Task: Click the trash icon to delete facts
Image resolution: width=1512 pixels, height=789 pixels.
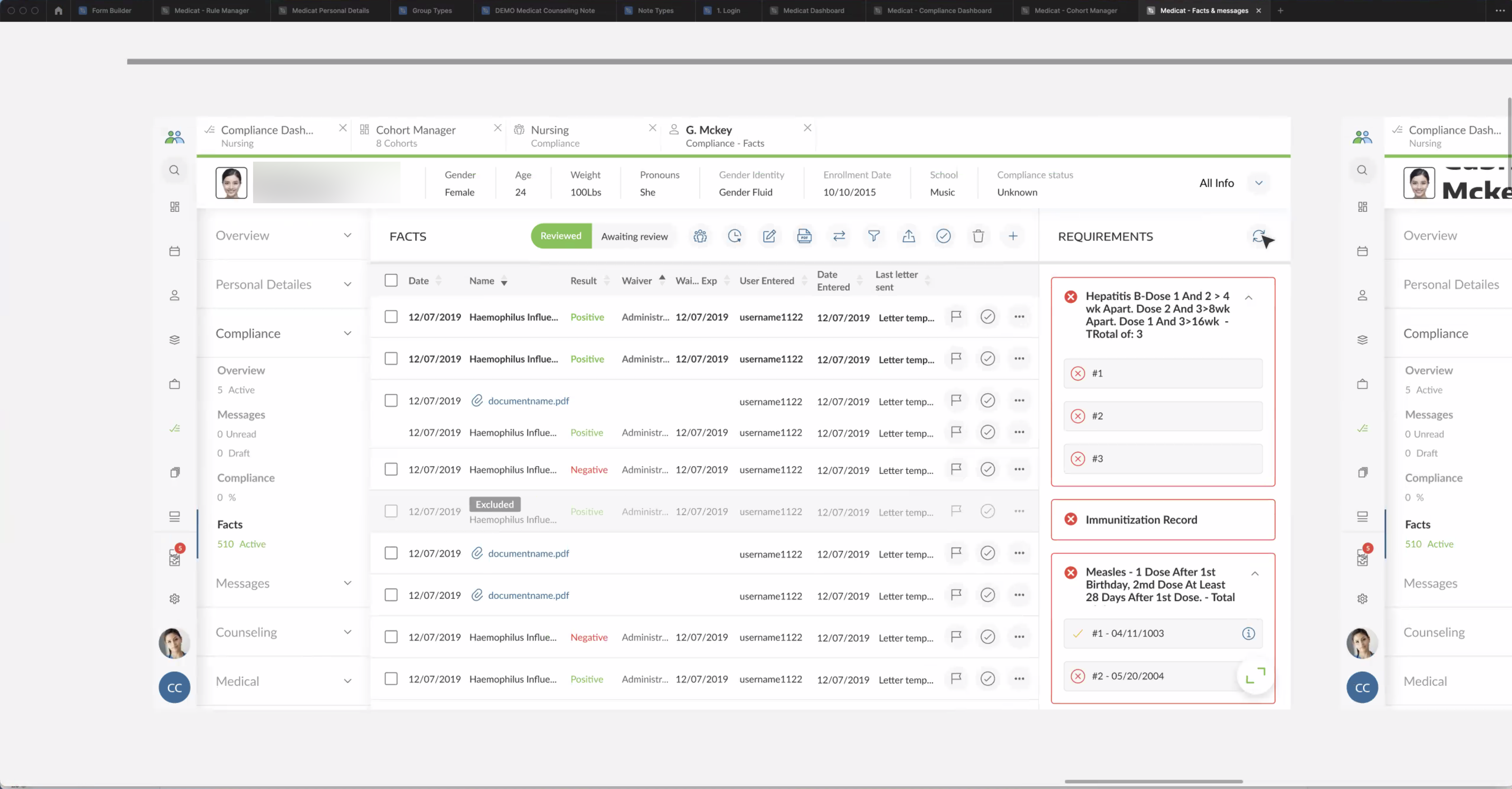Action: [x=978, y=236]
